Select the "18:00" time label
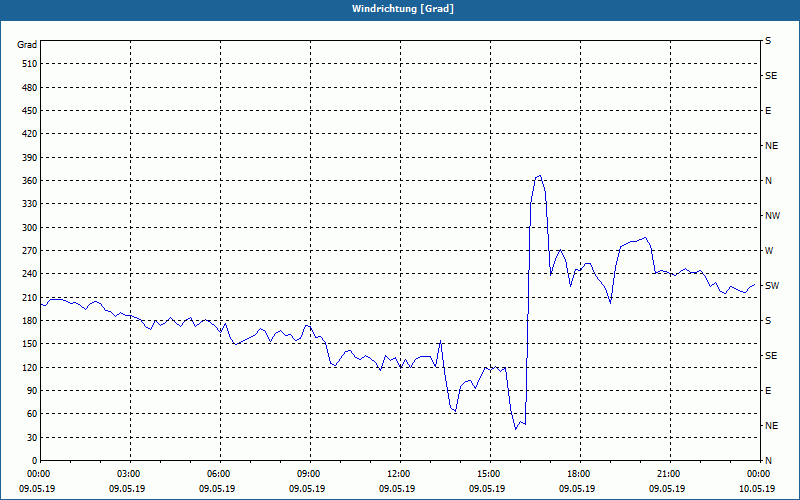The image size is (800, 500). point(580,473)
